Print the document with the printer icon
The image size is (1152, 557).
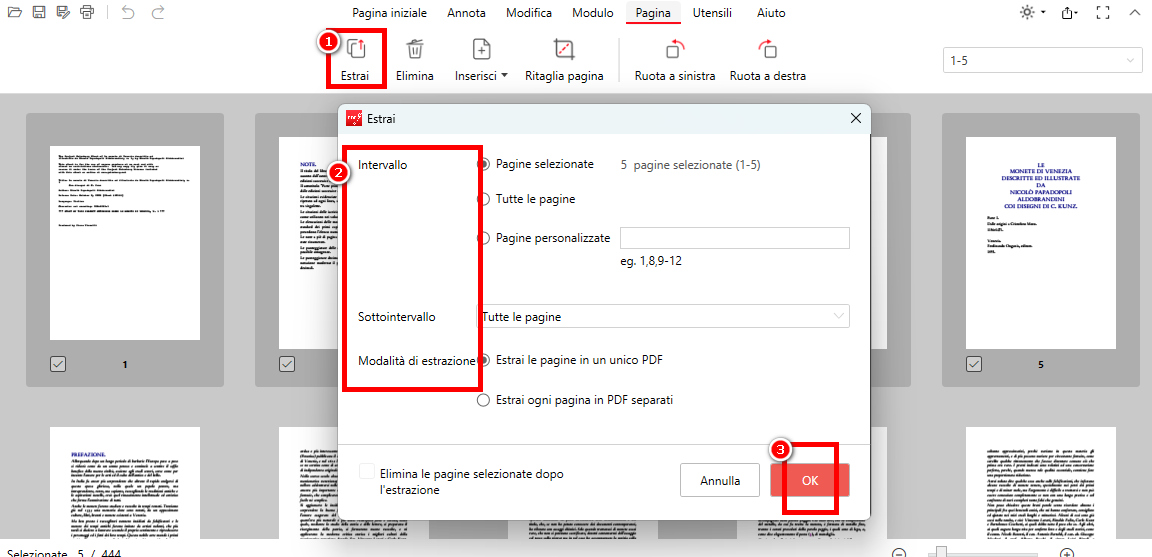click(87, 12)
